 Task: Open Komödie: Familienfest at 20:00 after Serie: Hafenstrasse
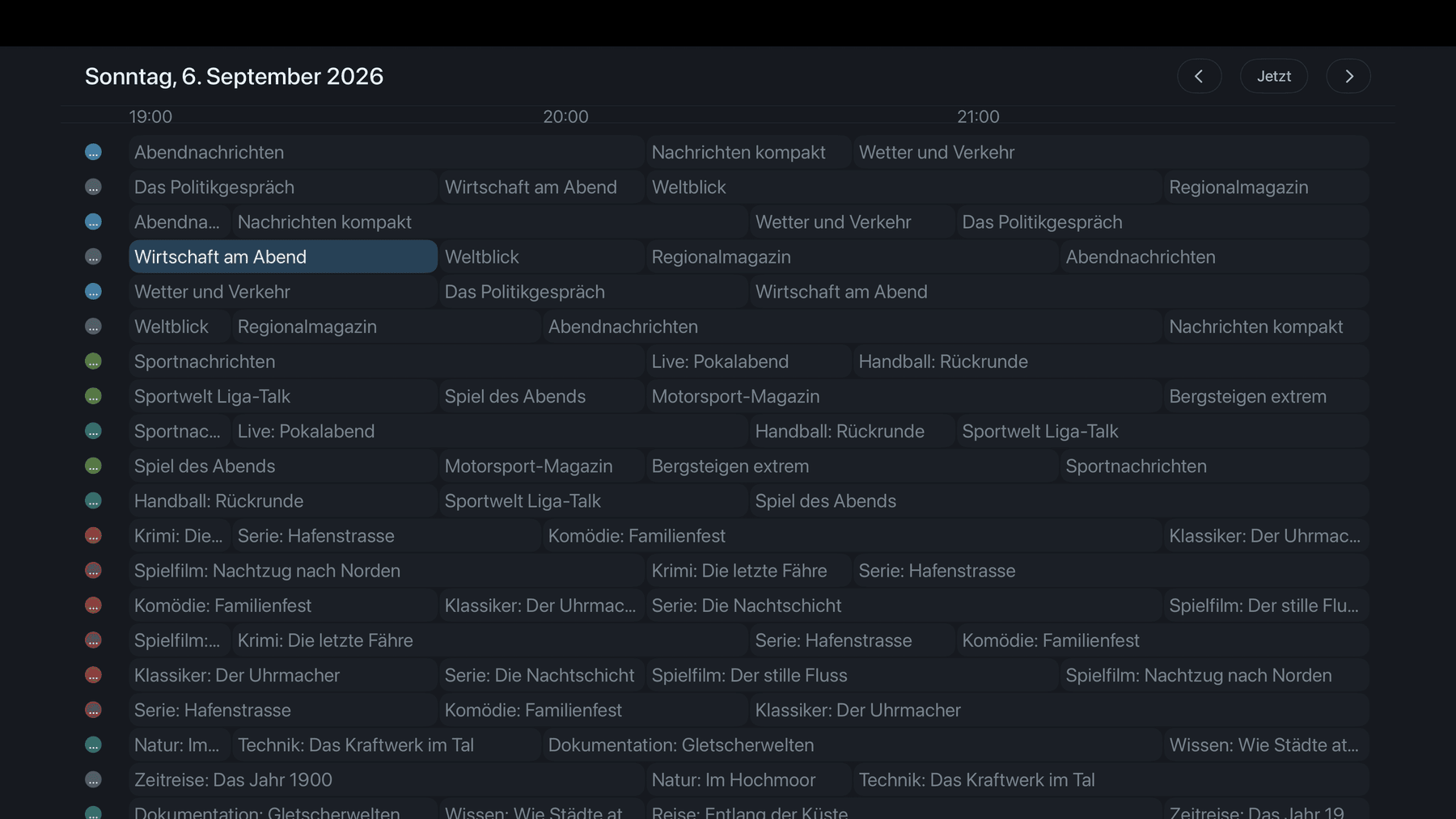(x=852, y=535)
